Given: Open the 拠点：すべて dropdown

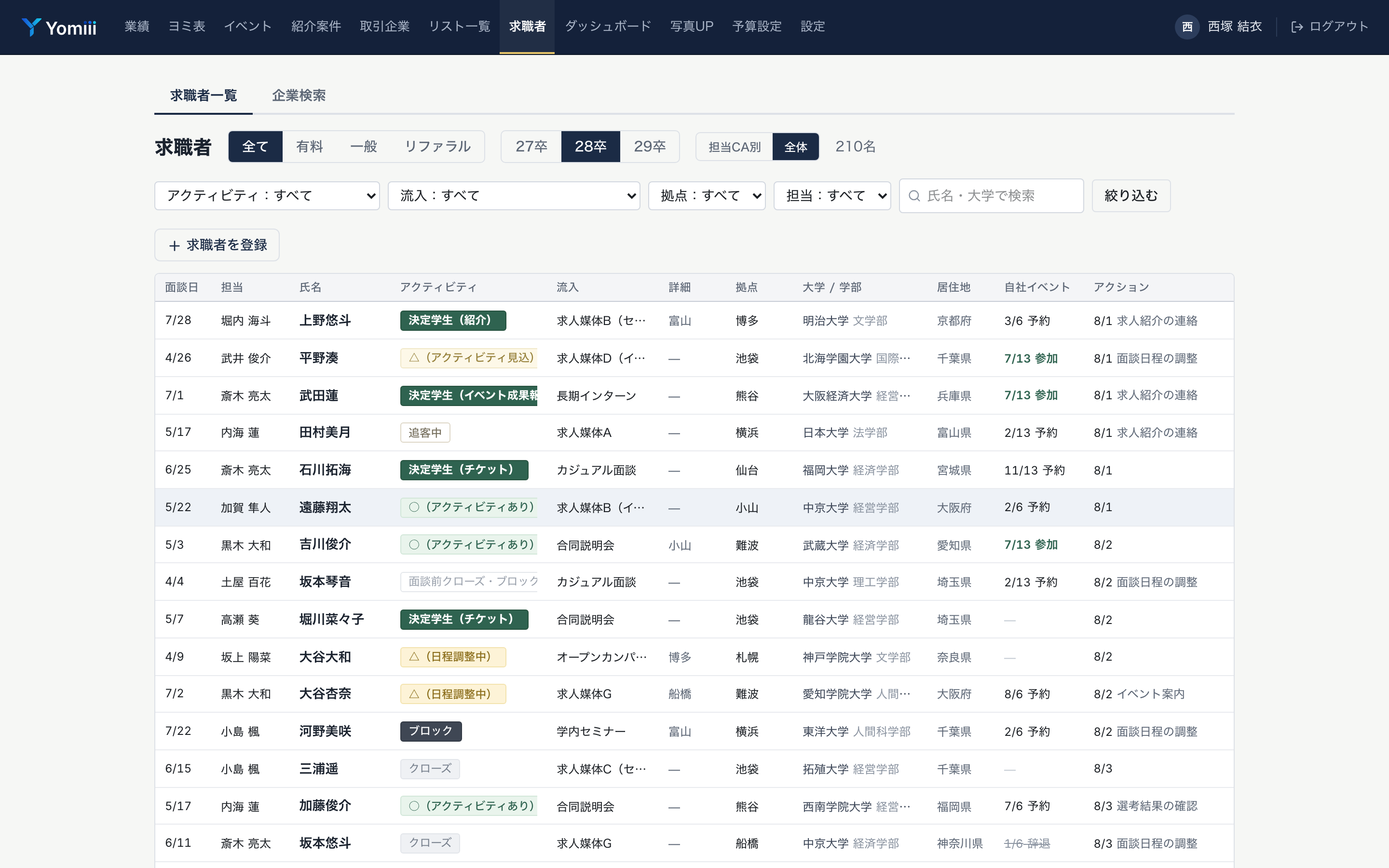Looking at the screenshot, I should point(707,196).
